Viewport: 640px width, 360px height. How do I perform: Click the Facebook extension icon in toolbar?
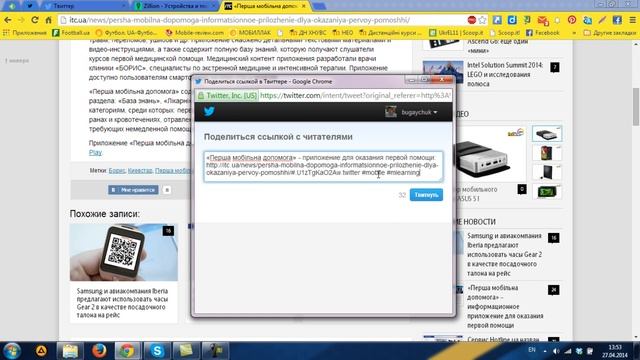point(617,20)
